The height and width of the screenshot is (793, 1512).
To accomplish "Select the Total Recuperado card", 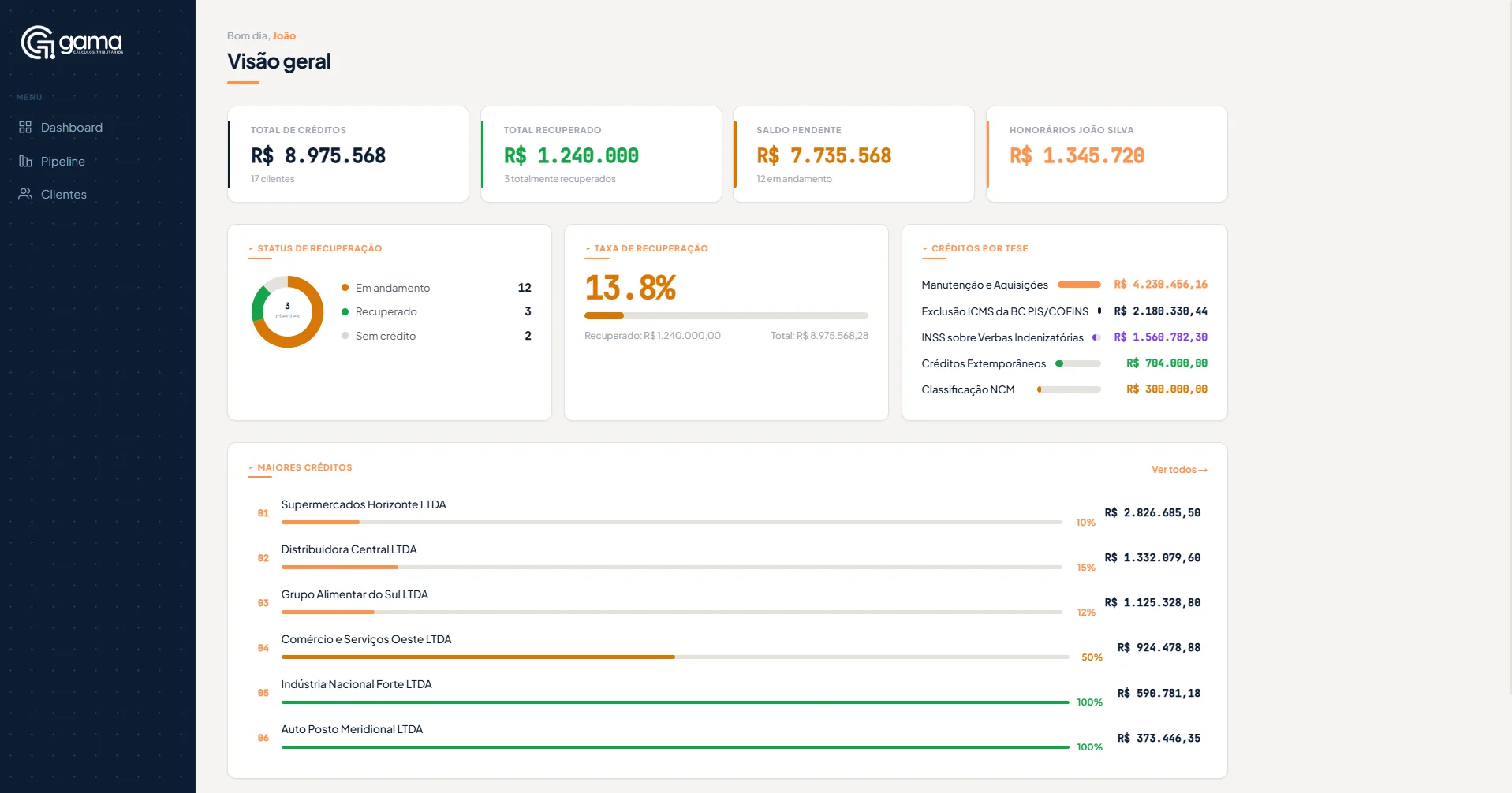I will [x=601, y=154].
